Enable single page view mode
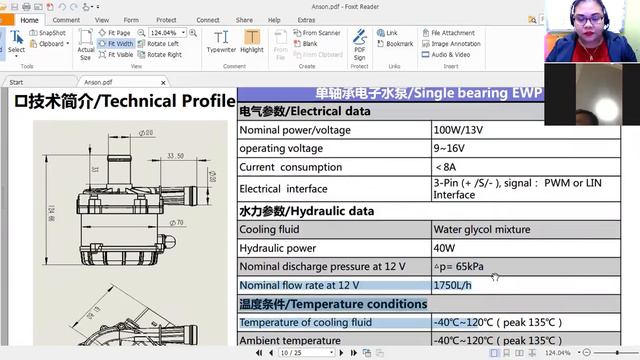This screenshot has width=640, height=360. (494, 353)
